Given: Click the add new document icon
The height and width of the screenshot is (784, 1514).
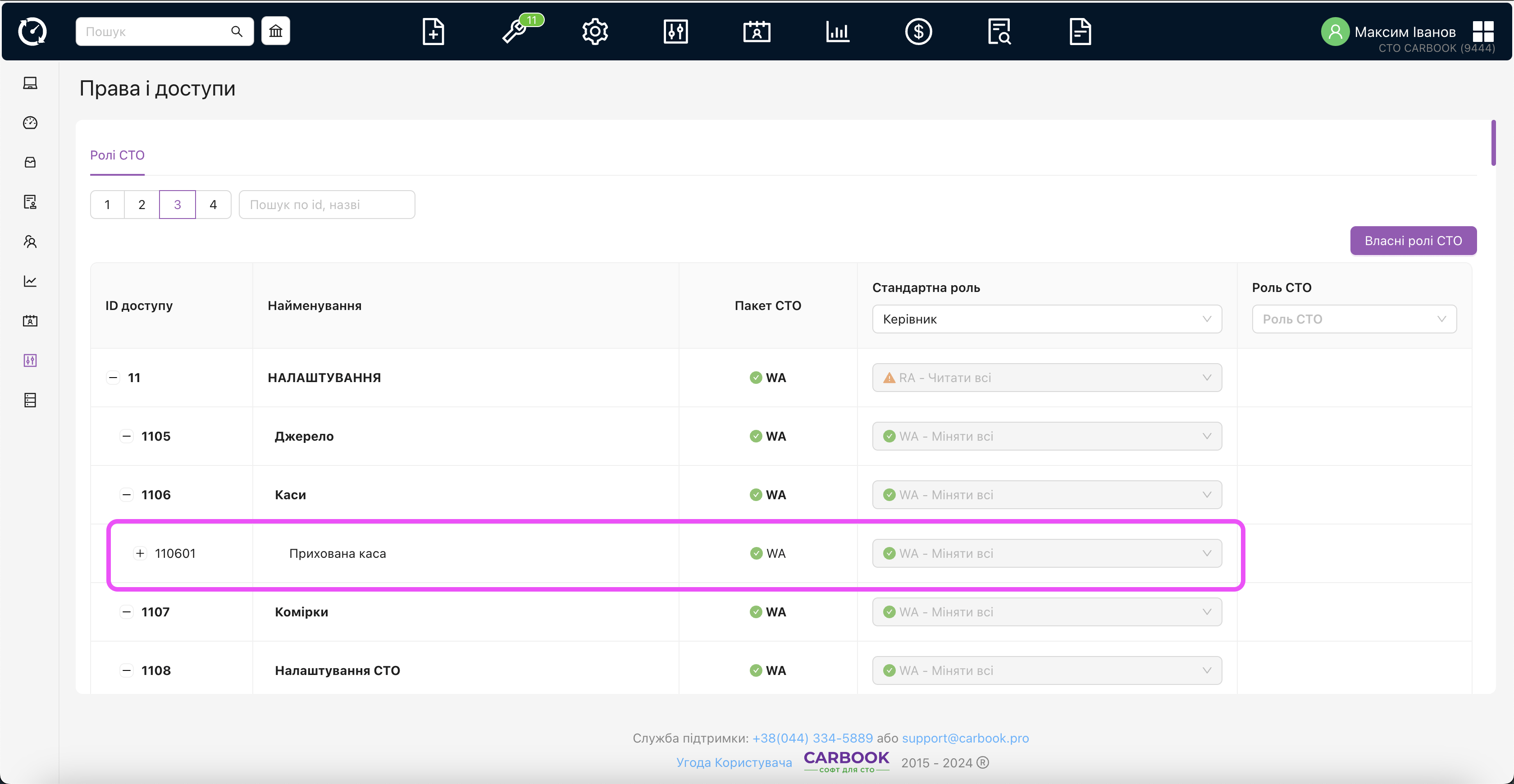Looking at the screenshot, I should pos(433,32).
